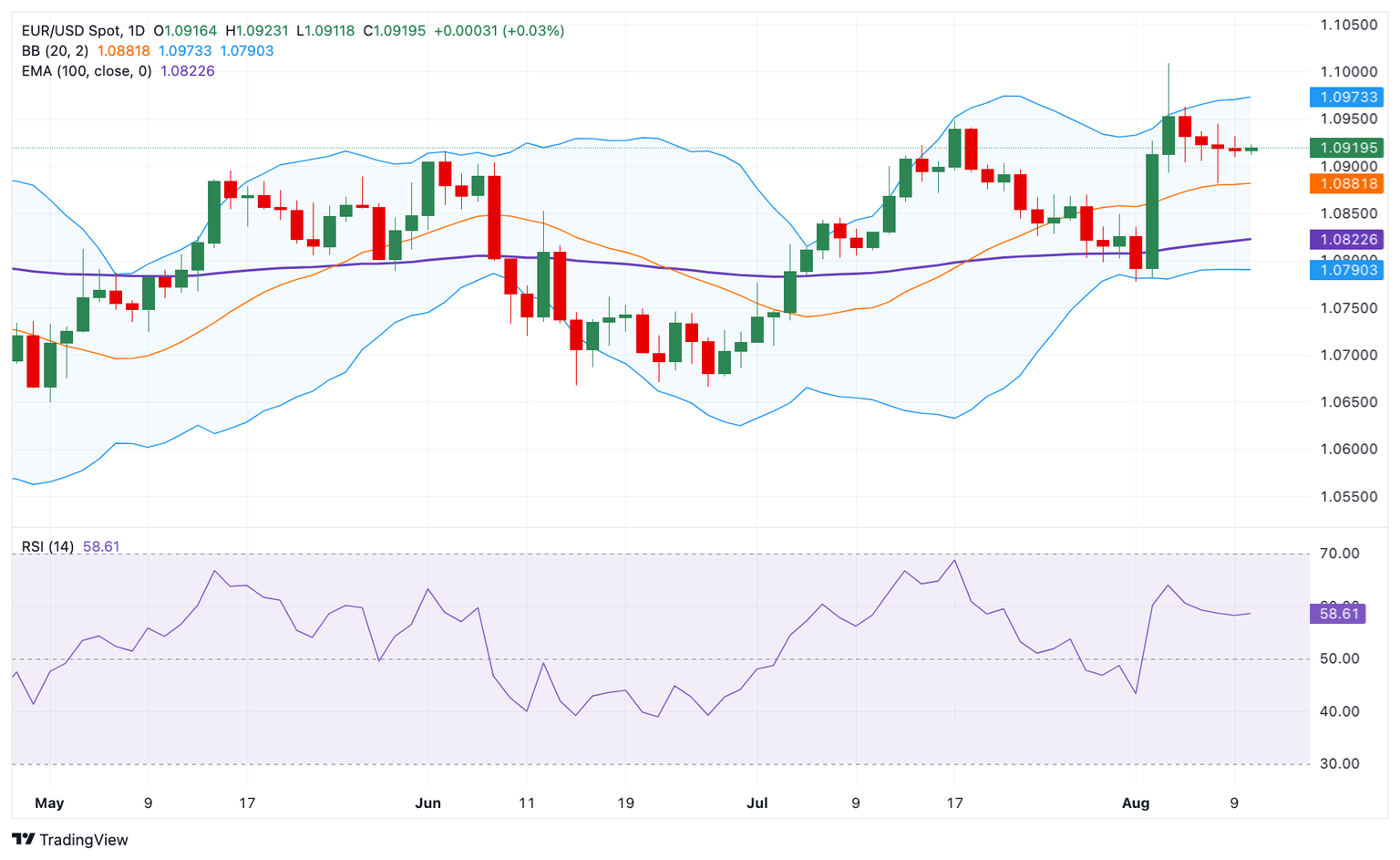This screenshot has height=860, width=1400.
Task: Click the purple 58.61 RSI axis tag
Action: [x=1339, y=614]
